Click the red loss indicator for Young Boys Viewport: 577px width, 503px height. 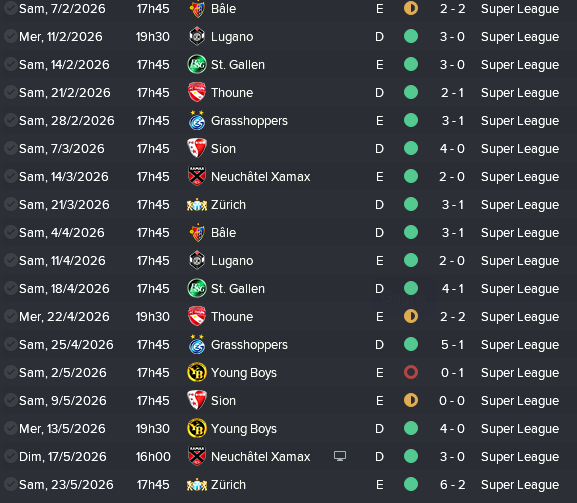pos(411,372)
